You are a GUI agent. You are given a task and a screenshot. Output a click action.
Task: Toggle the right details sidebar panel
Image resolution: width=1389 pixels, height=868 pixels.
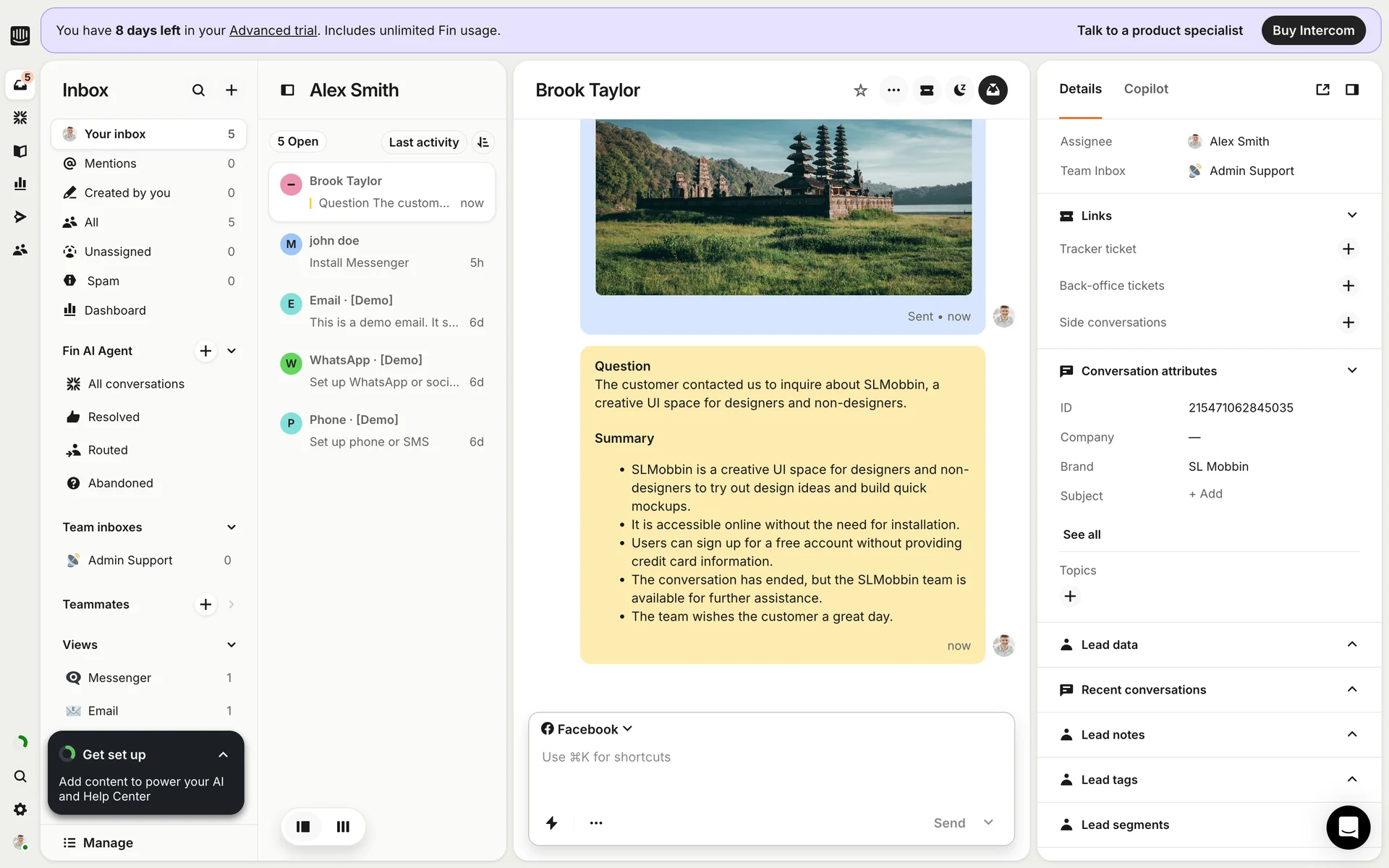1351,89
